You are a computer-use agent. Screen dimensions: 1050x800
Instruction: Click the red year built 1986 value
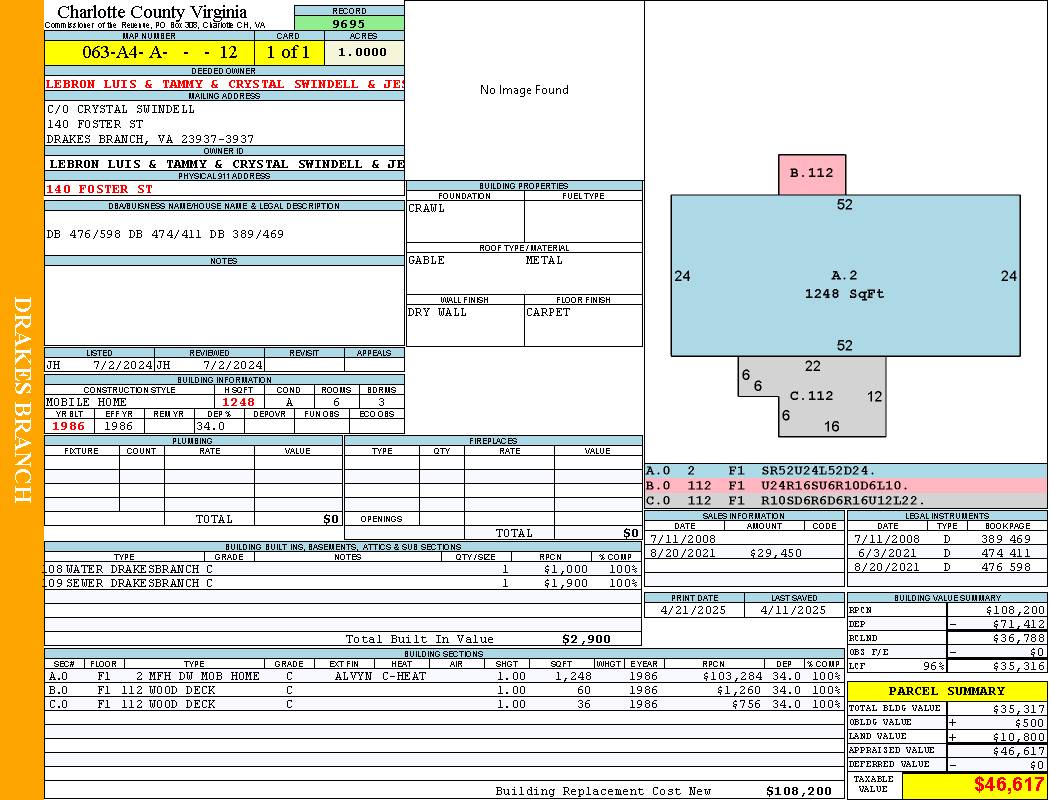coord(70,426)
